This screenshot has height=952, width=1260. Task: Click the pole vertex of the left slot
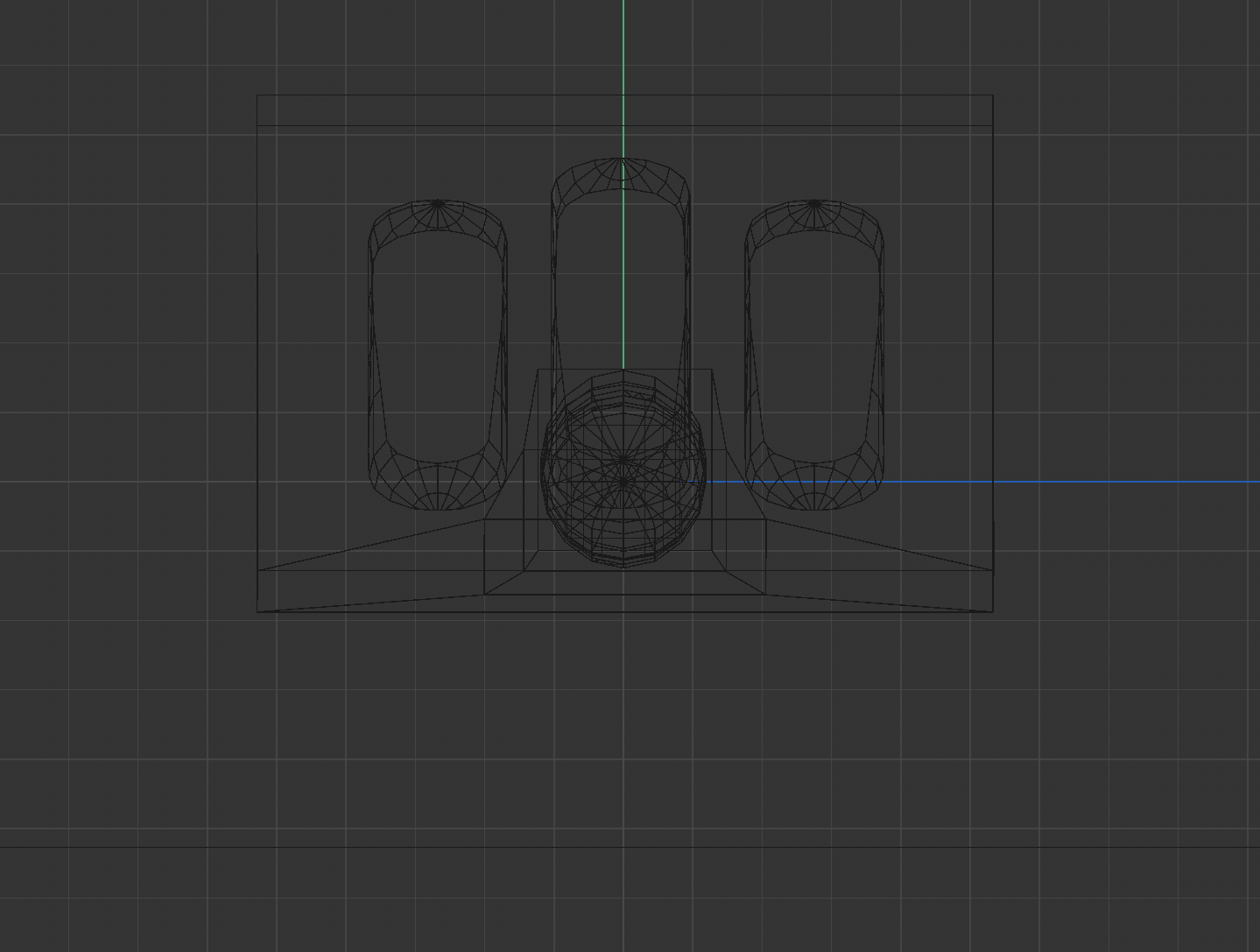[x=436, y=203]
